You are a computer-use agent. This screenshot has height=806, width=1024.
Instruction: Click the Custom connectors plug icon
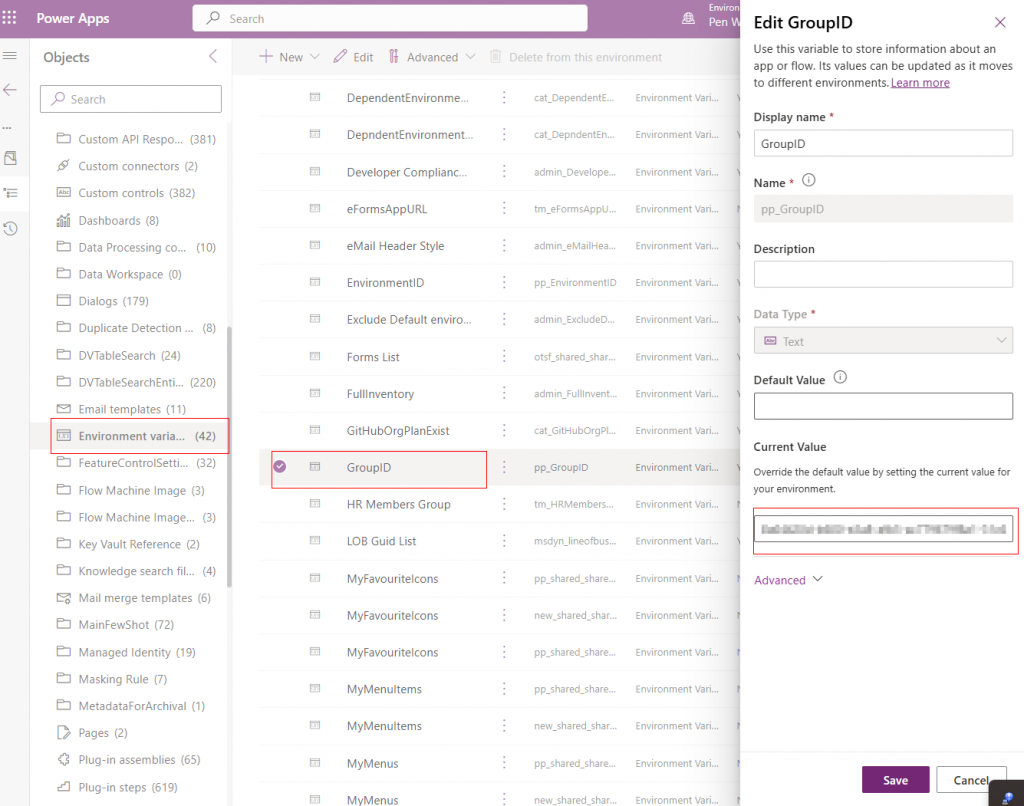[63, 166]
